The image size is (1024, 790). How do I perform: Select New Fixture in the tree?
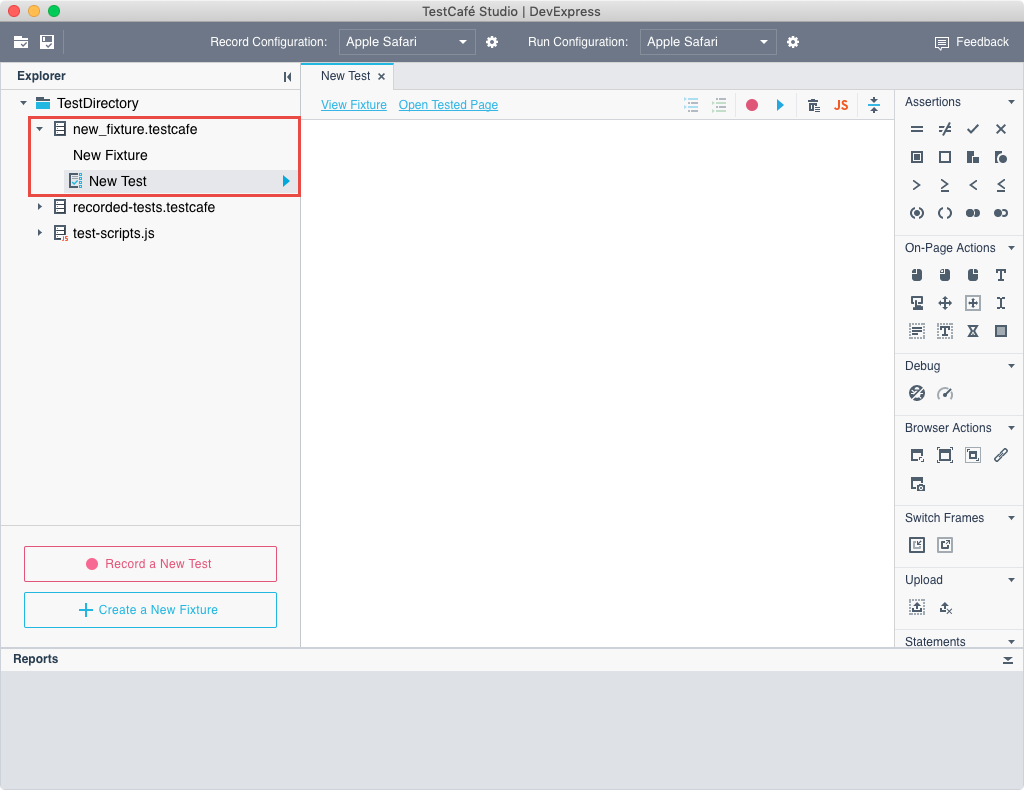(x=110, y=155)
